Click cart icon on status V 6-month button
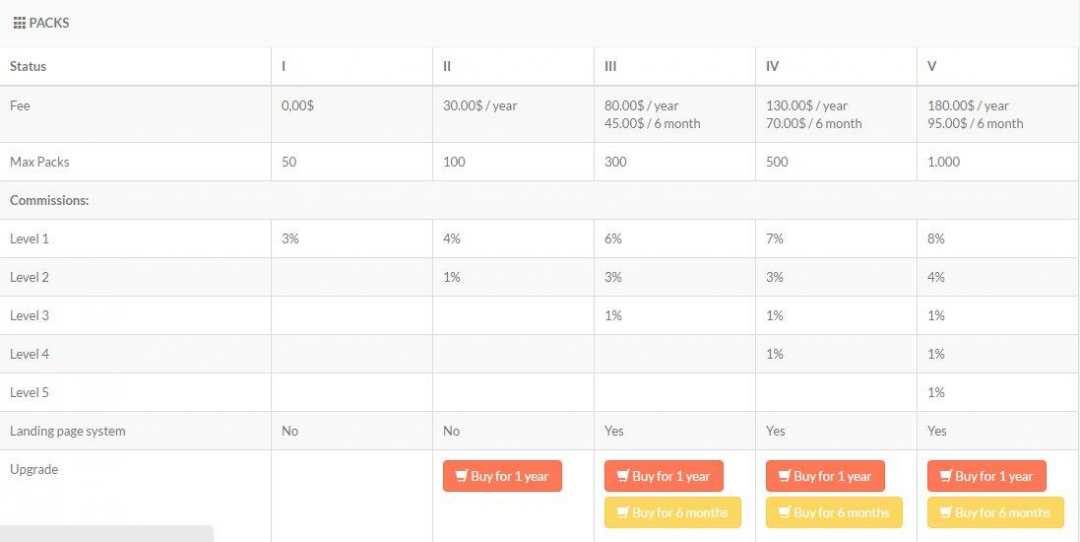The image size is (1080, 542). coord(945,513)
